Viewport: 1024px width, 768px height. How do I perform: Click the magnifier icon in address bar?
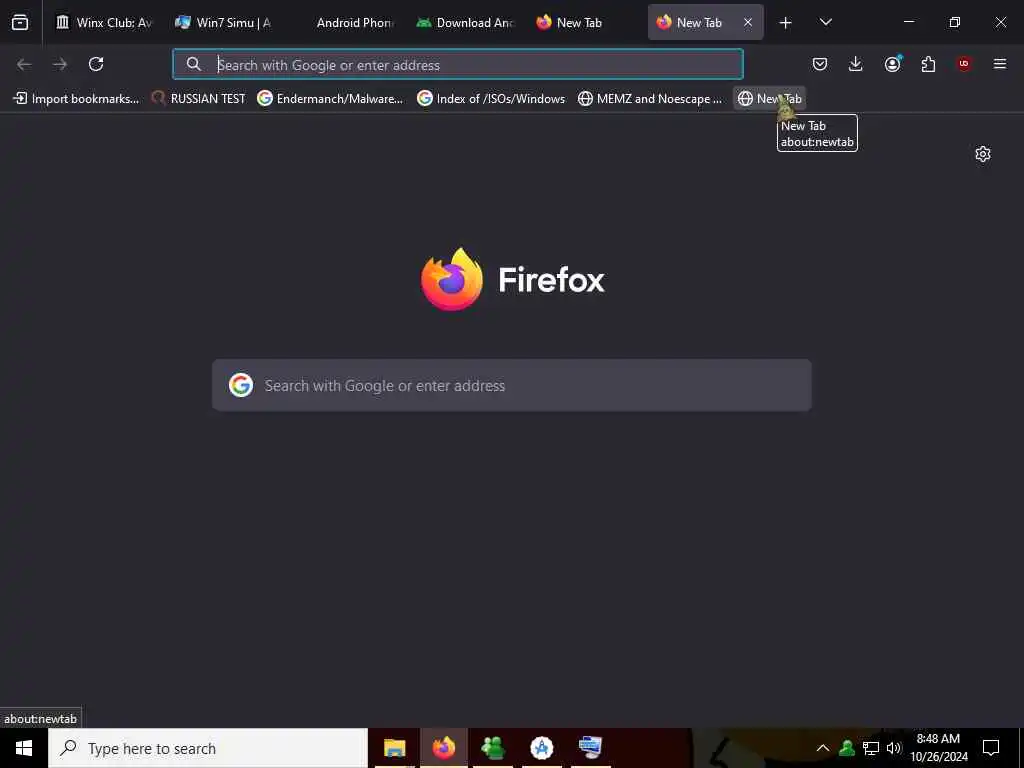(194, 64)
